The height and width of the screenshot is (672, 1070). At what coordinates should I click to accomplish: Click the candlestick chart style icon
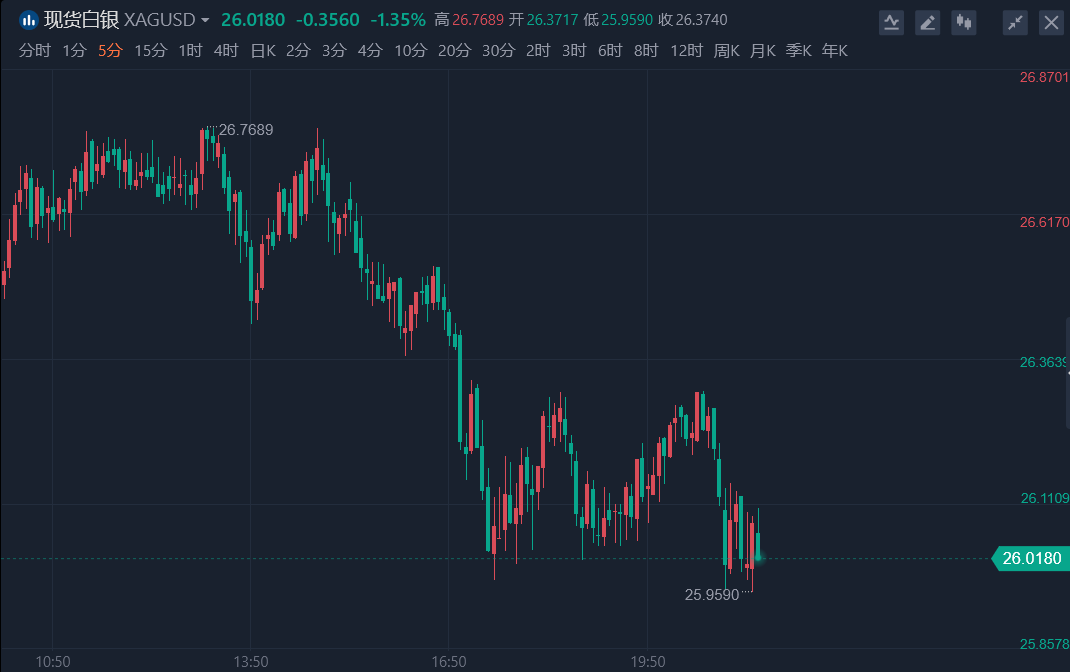coord(964,22)
